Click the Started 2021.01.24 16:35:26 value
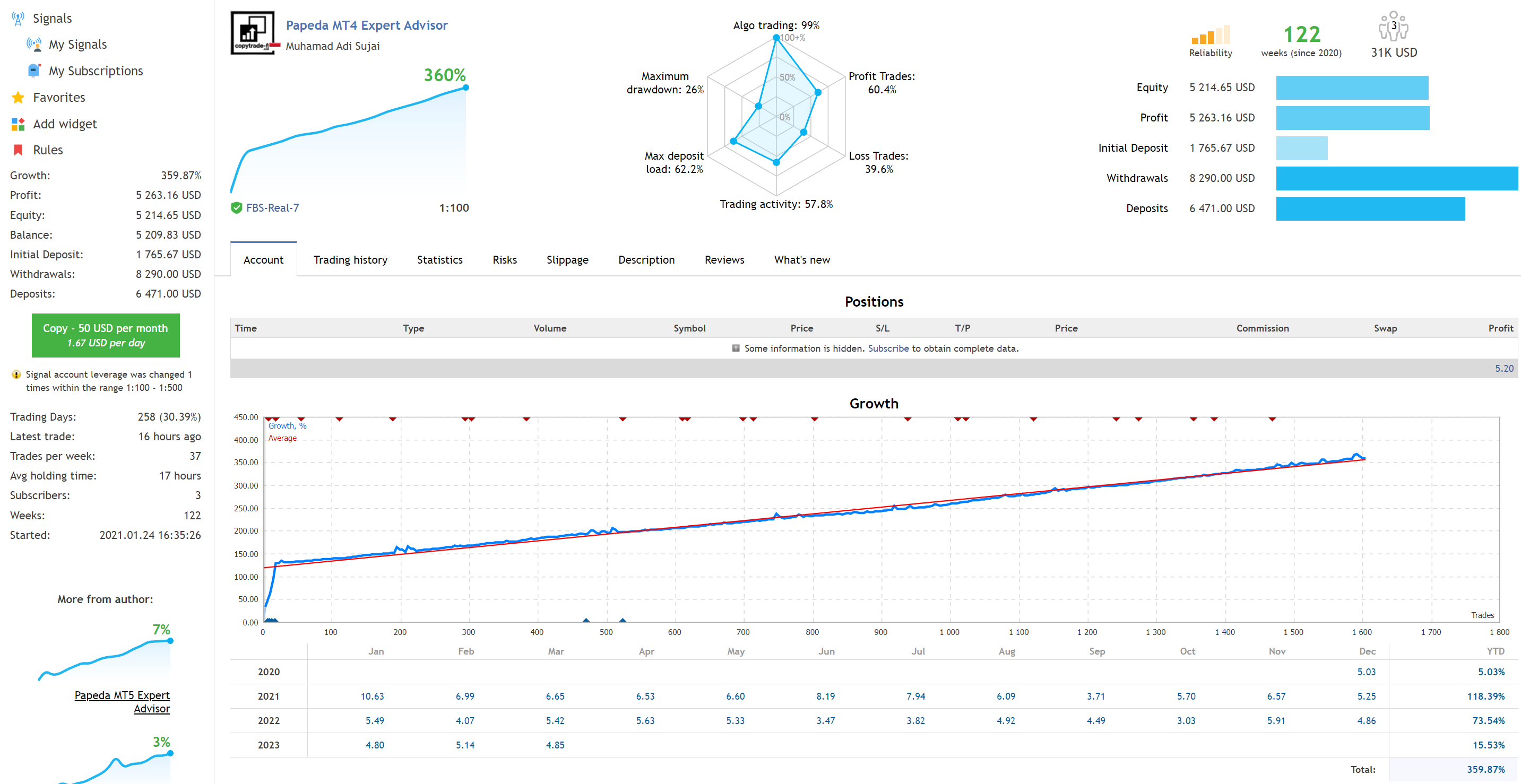 (150, 535)
